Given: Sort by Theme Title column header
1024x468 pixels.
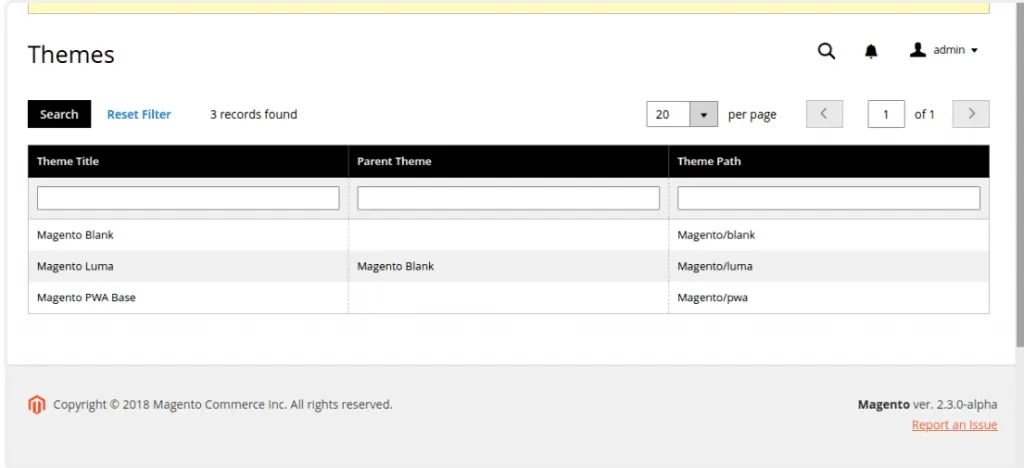Looking at the screenshot, I should coord(68,161).
